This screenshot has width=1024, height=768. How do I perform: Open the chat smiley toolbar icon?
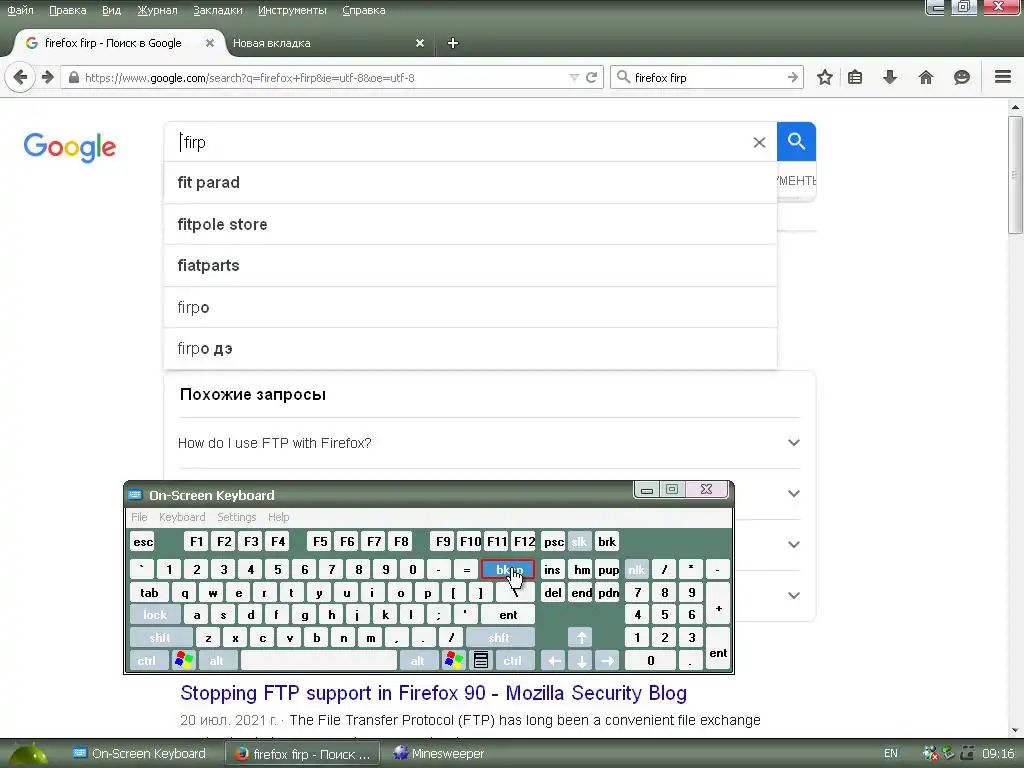[x=961, y=78]
